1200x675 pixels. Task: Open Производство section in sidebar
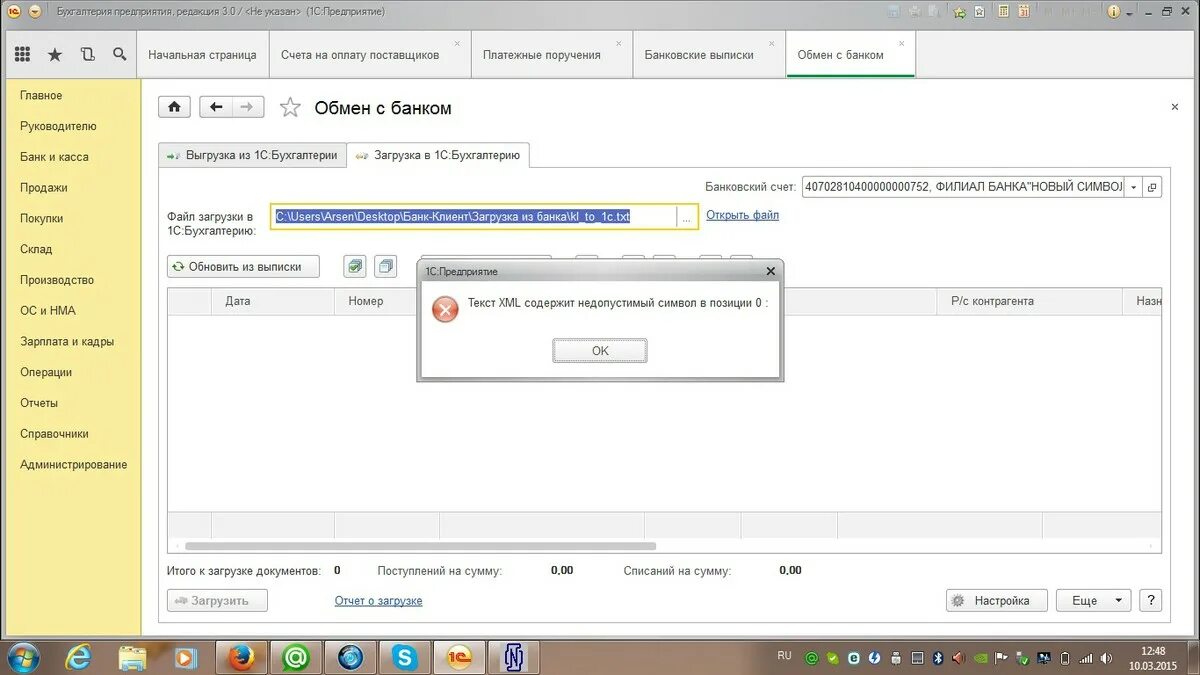coord(57,280)
